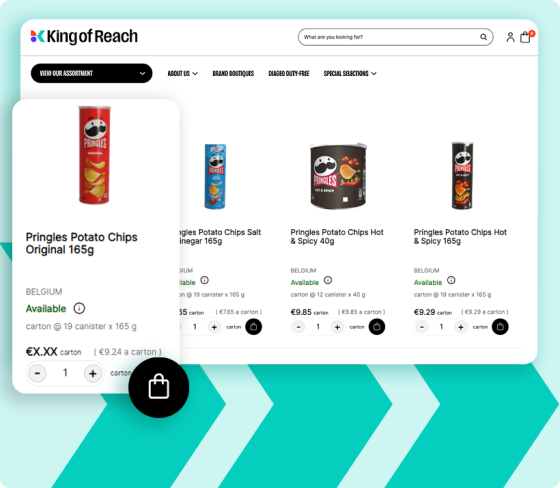Click the search magnifier icon
Viewport: 560px width, 488px height.
click(483, 37)
